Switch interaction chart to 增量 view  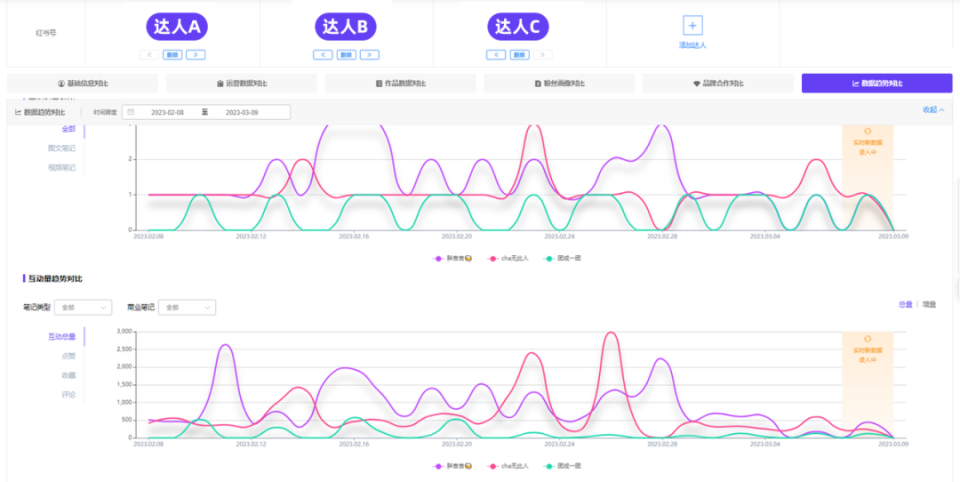[929, 304]
